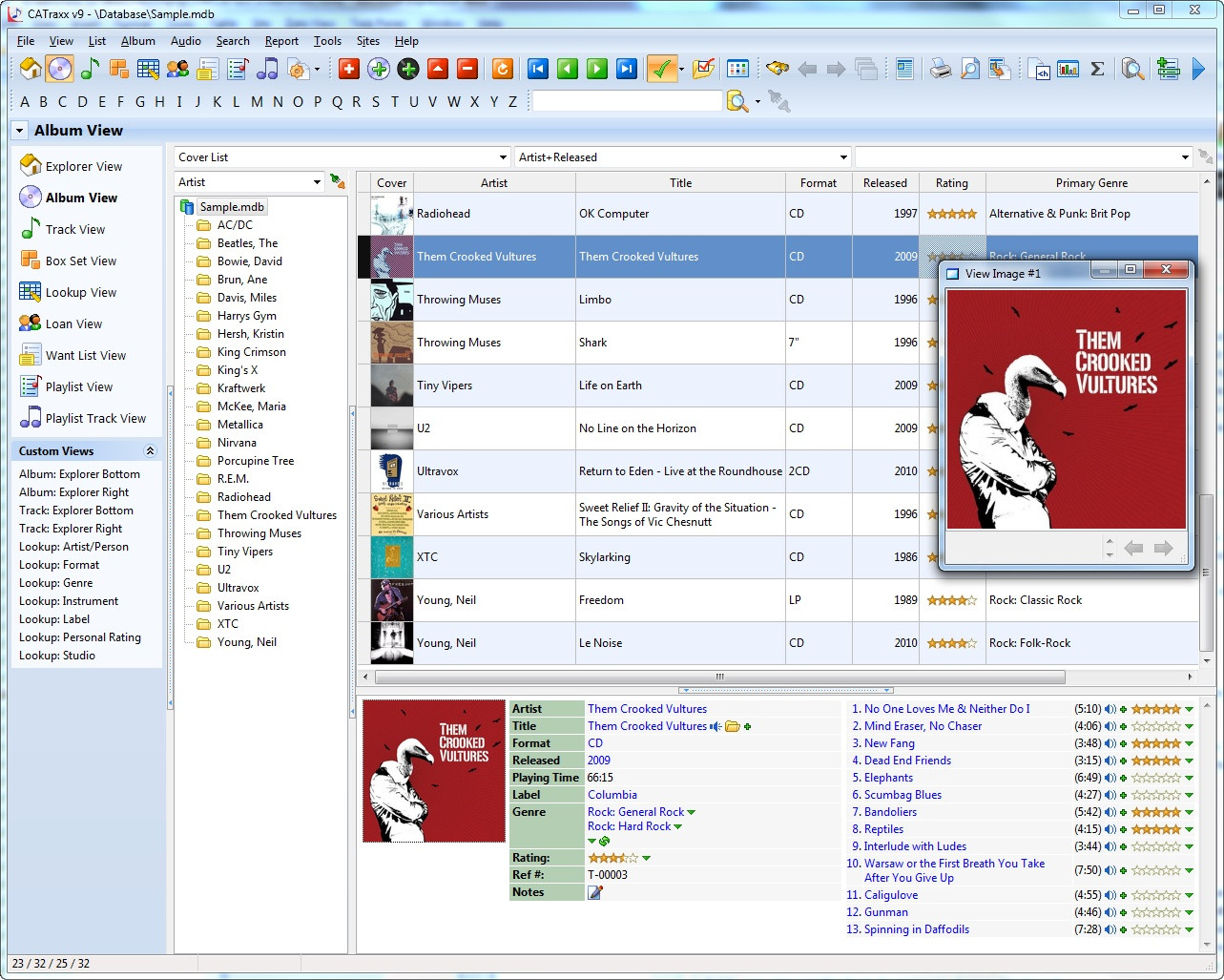Image resolution: width=1224 pixels, height=980 pixels.
Task: Go to next record with green right arrow
Action: click(597, 69)
